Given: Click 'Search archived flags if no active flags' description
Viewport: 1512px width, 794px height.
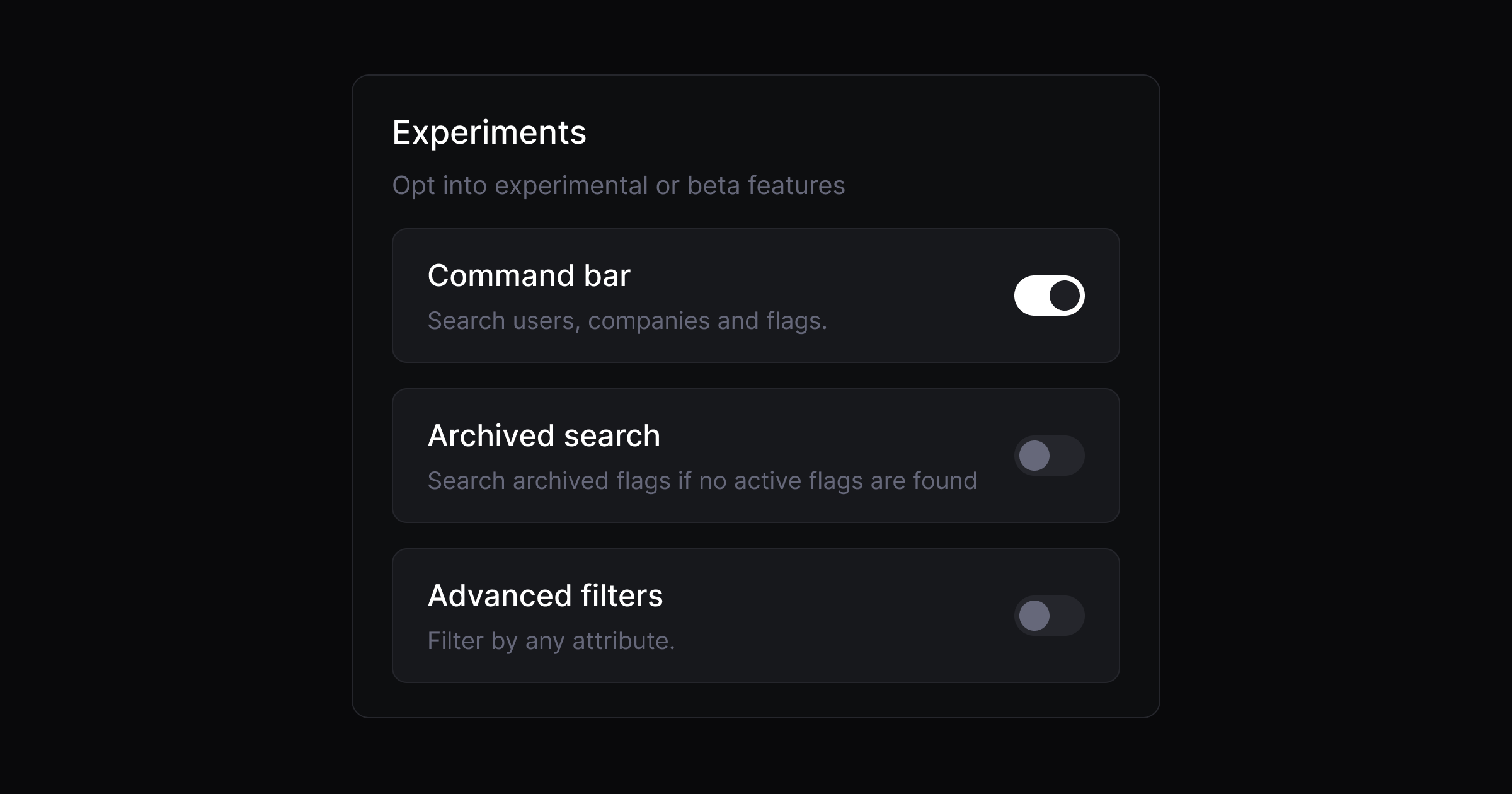Looking at the screenshot, I should 702,481.
